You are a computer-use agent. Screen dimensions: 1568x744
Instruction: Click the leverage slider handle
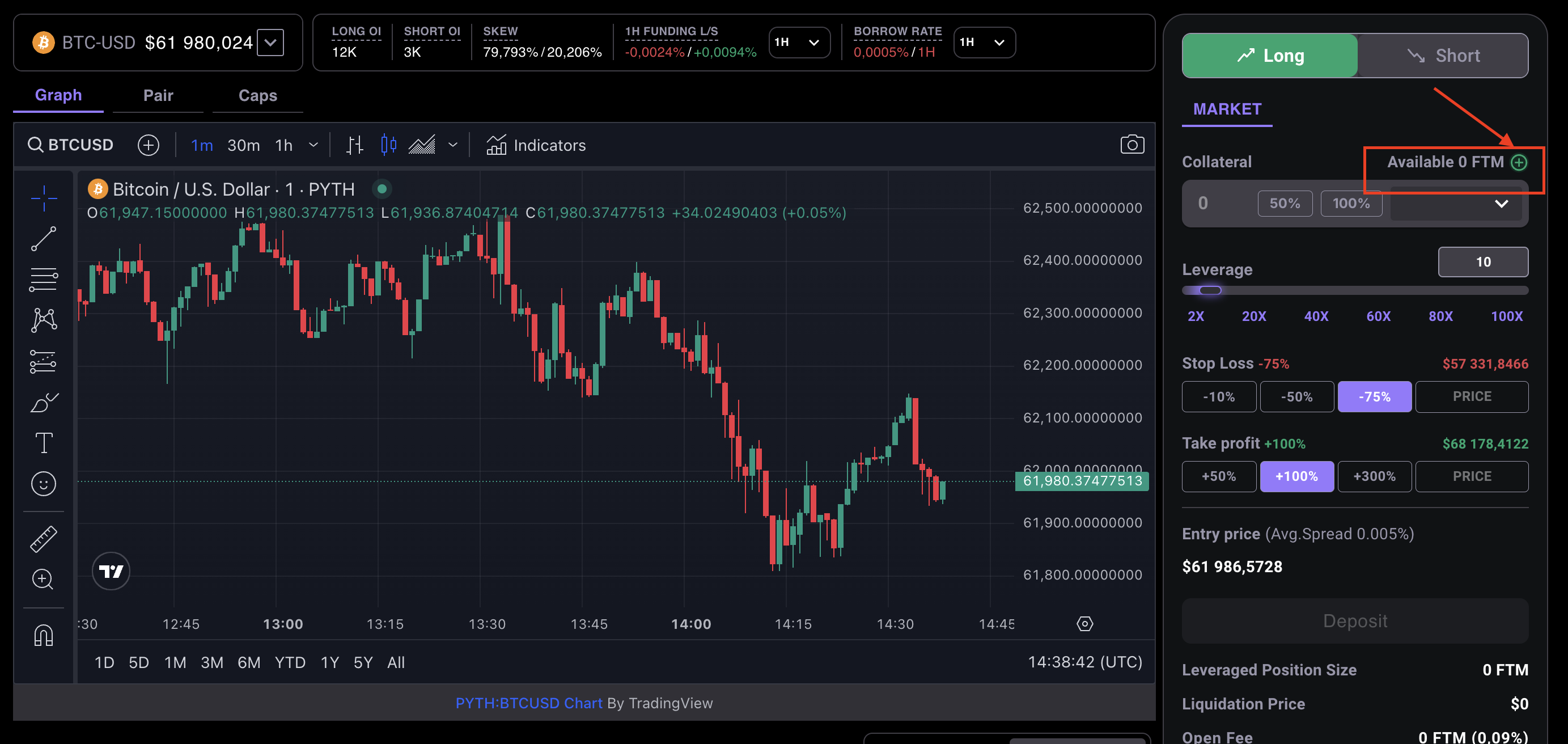[1210, 290]
